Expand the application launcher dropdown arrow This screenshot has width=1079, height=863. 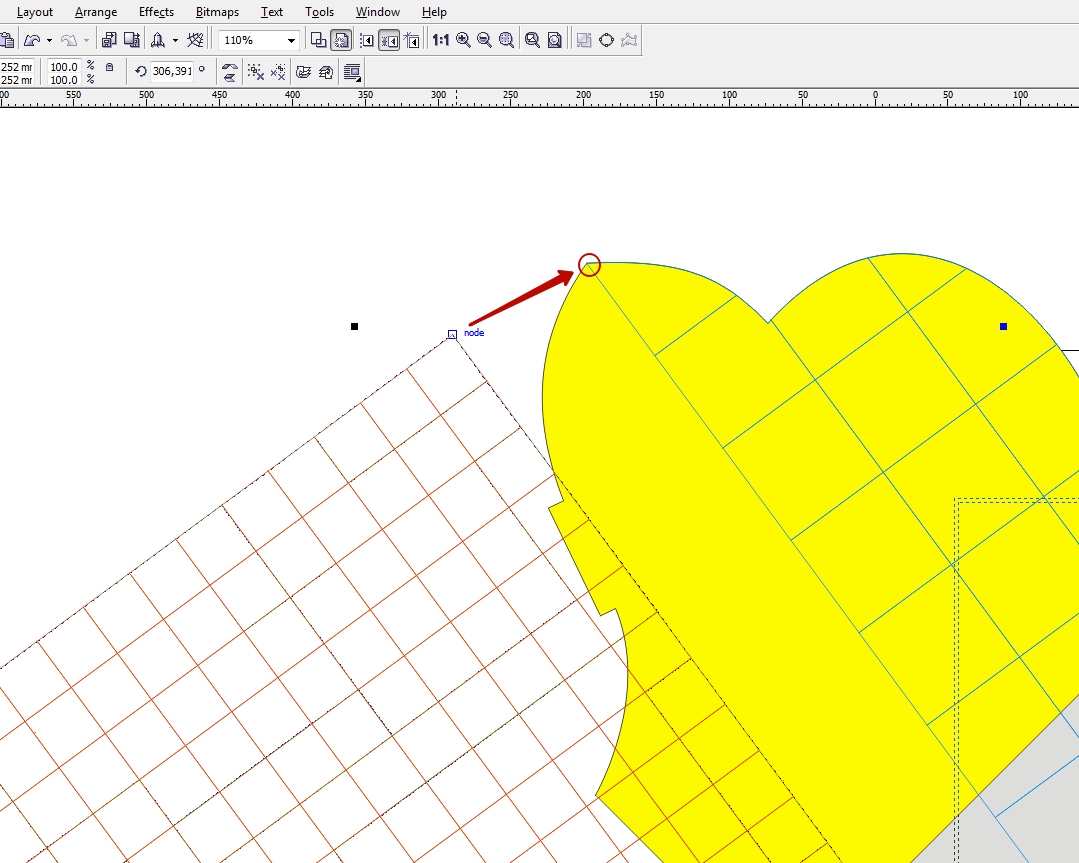pos(175,41)
